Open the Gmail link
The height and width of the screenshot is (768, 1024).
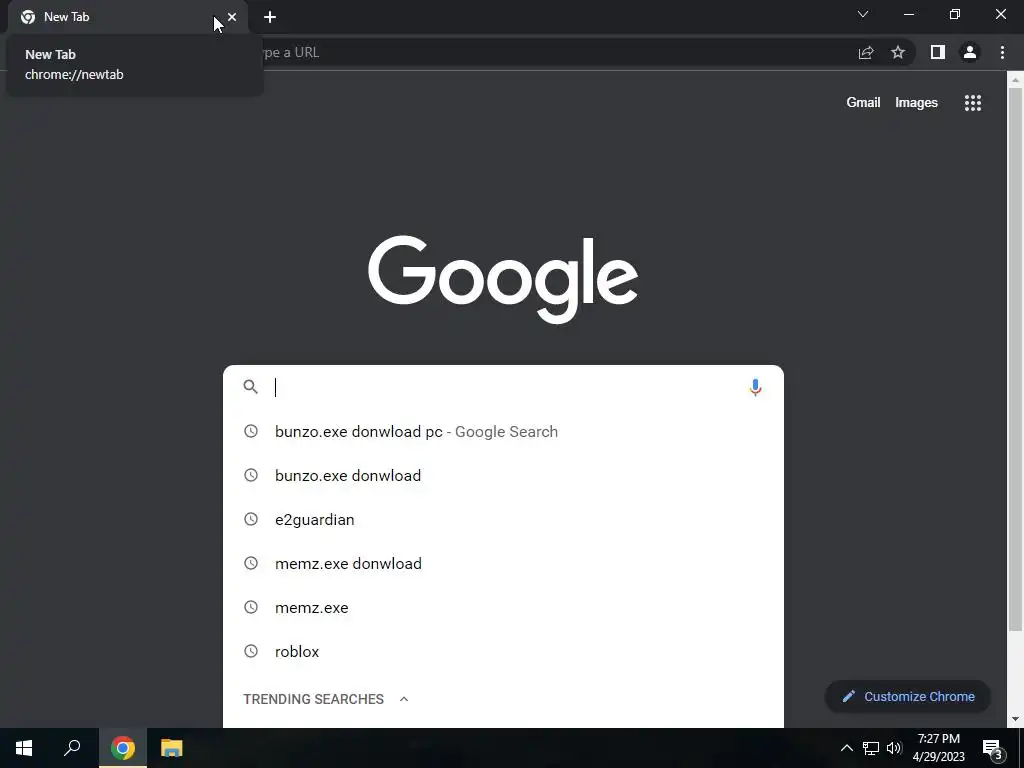coord(863,103)
